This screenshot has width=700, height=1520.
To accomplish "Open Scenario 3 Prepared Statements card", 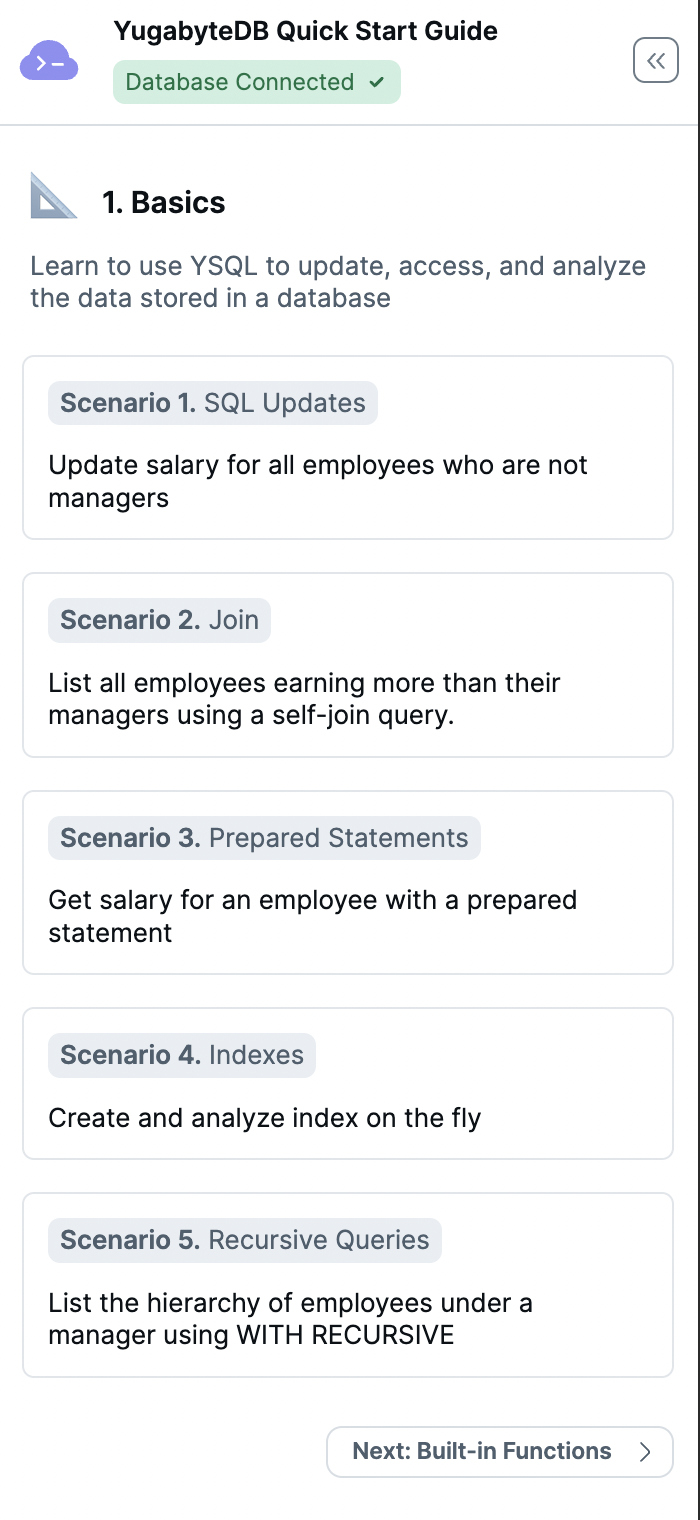I will [348, 882].
